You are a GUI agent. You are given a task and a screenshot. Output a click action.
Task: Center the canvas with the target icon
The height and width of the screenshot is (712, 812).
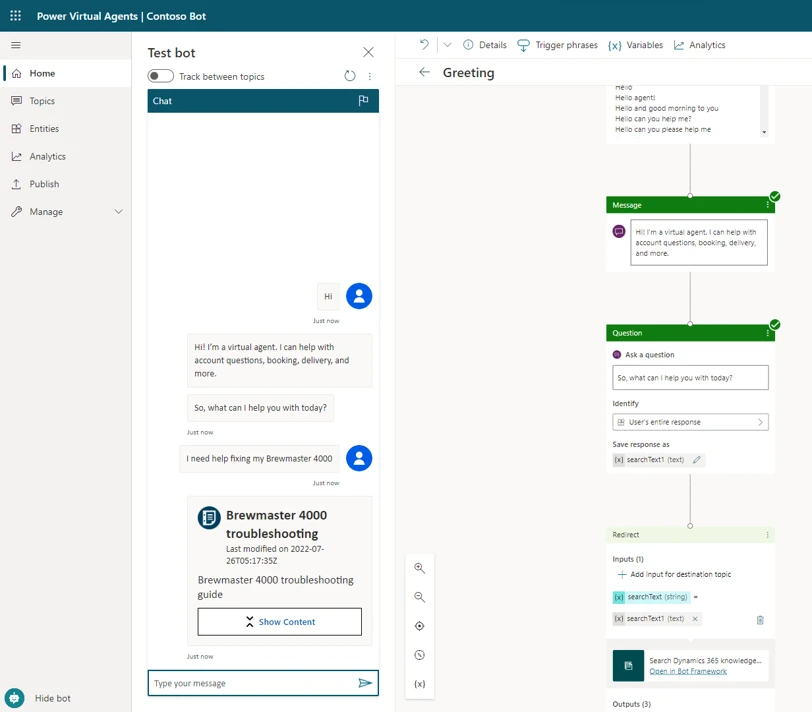tap(419, 626)
